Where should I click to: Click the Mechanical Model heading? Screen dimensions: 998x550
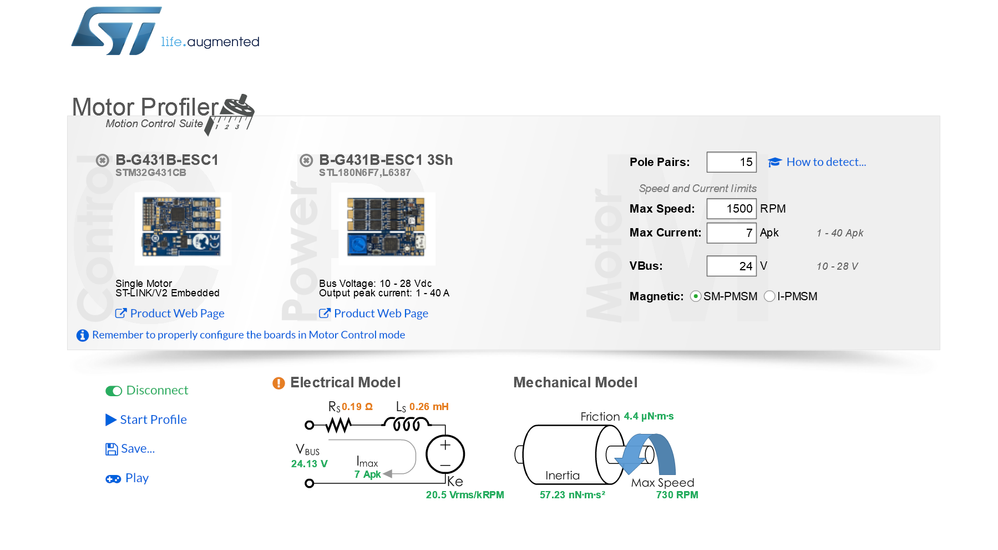click(x=575, y=383)
